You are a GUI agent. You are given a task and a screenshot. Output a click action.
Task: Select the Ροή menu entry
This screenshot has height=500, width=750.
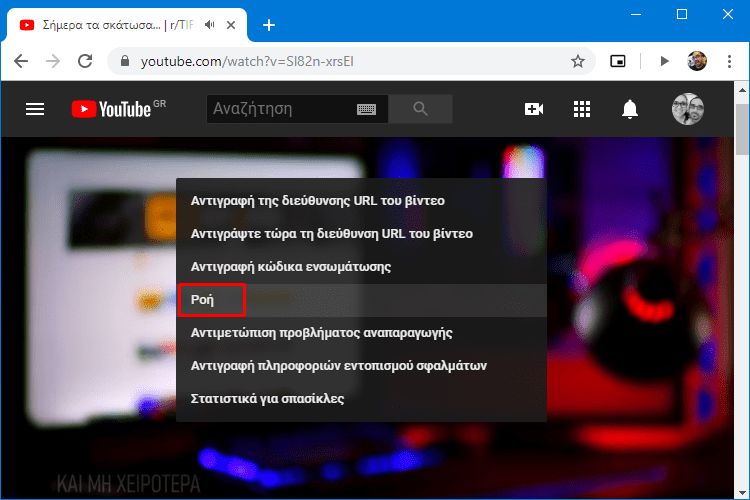click(362, 300)
